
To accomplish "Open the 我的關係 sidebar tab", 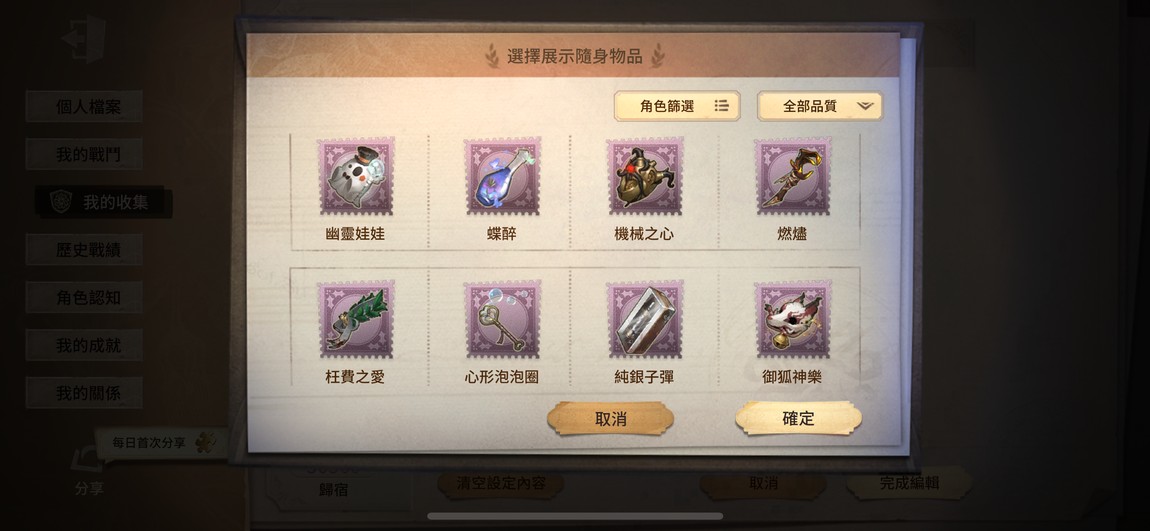I will tap(84, 393).
